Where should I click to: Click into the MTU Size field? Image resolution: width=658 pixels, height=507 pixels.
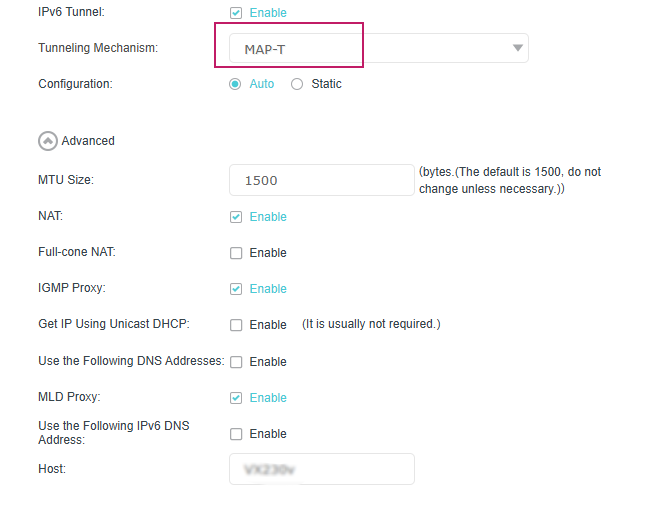click(x=322, y=180)
